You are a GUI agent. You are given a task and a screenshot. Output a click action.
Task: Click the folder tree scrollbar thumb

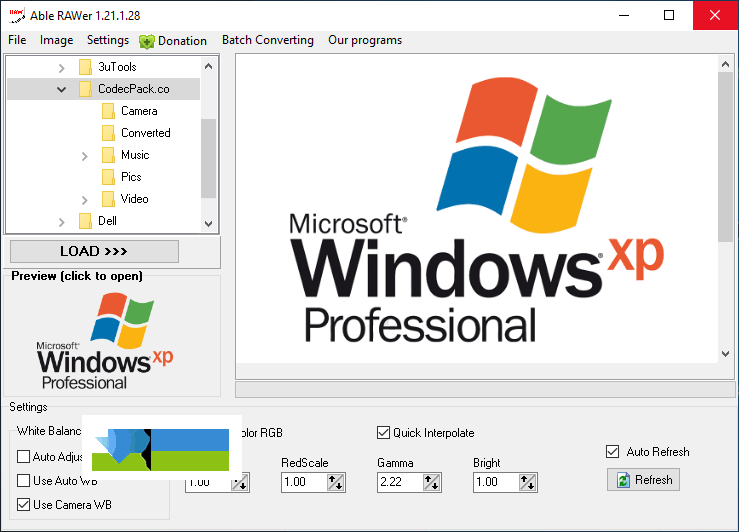[x=208, y=158]
